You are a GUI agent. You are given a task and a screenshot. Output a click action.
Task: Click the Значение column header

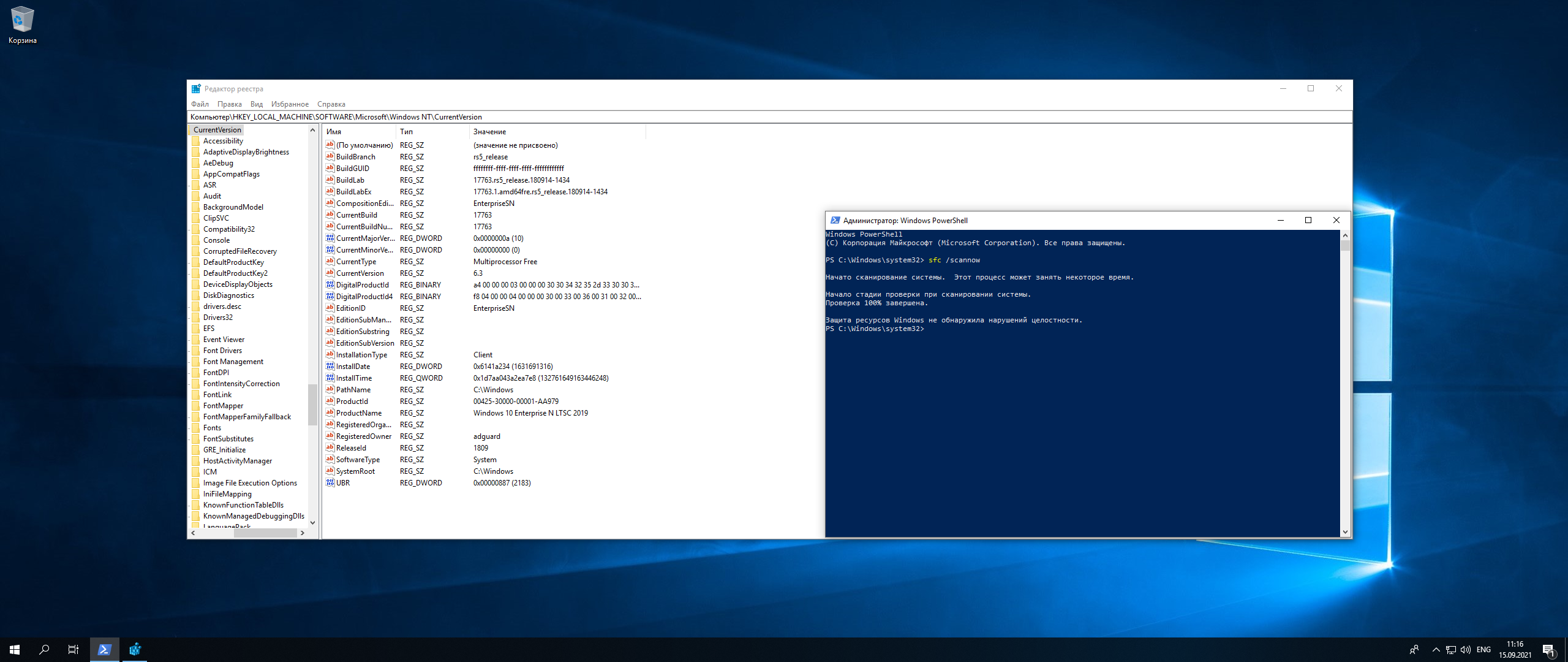[x=557, y=132]
